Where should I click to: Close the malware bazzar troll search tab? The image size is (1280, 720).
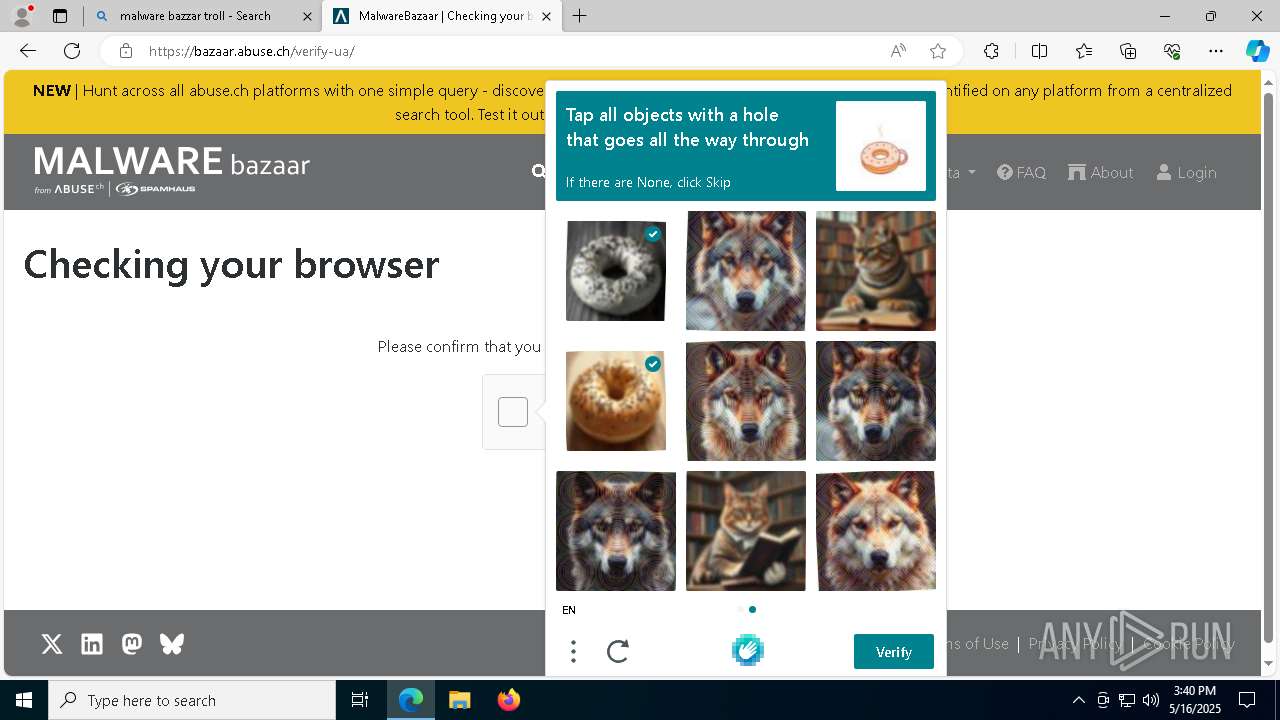tap(307, 16)
